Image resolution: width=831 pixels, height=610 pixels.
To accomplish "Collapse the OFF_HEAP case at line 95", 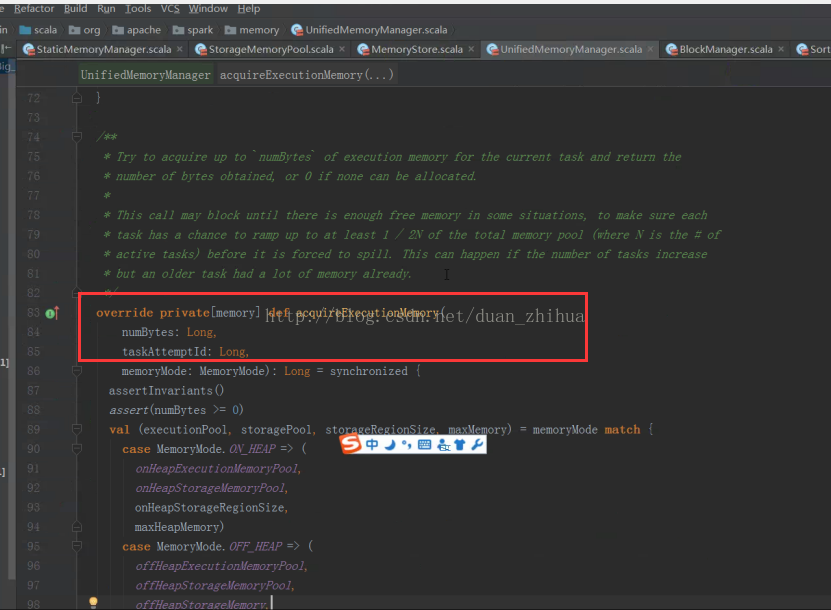I will click(77, 545).
